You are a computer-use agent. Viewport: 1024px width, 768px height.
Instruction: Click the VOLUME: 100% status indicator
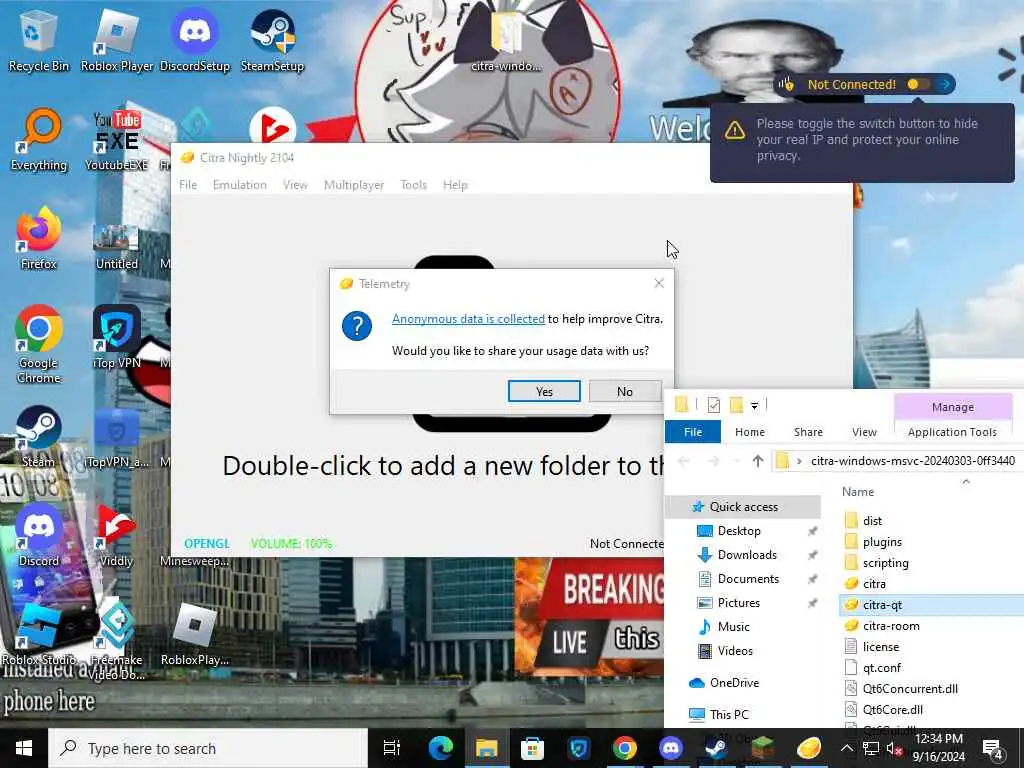pos(291,543)
